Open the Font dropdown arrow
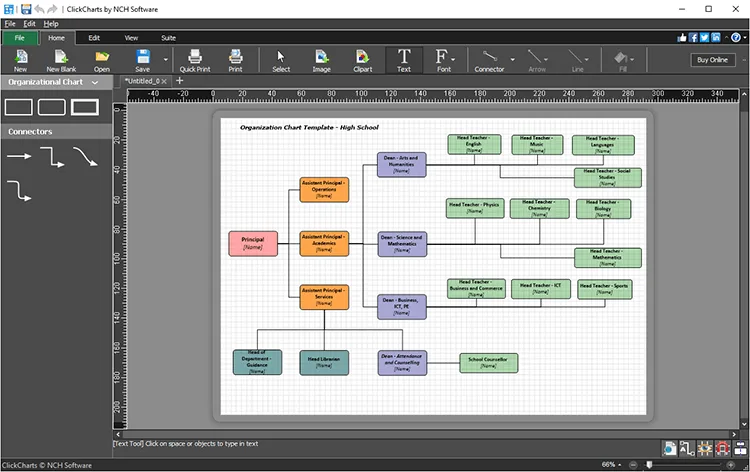This screenshot has height=472, width=750. (452, 60)
